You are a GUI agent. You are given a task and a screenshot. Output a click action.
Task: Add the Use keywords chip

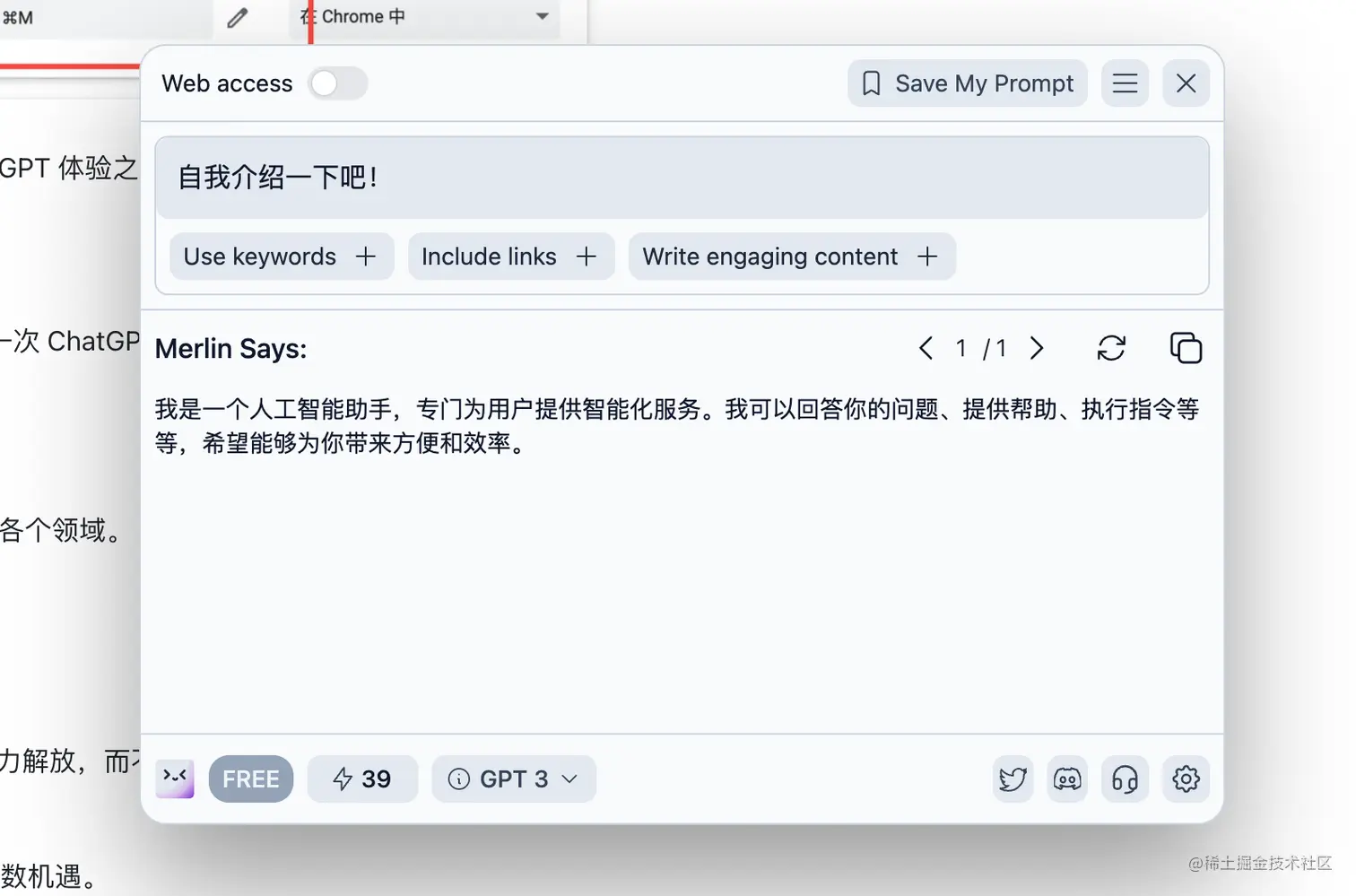282,257
